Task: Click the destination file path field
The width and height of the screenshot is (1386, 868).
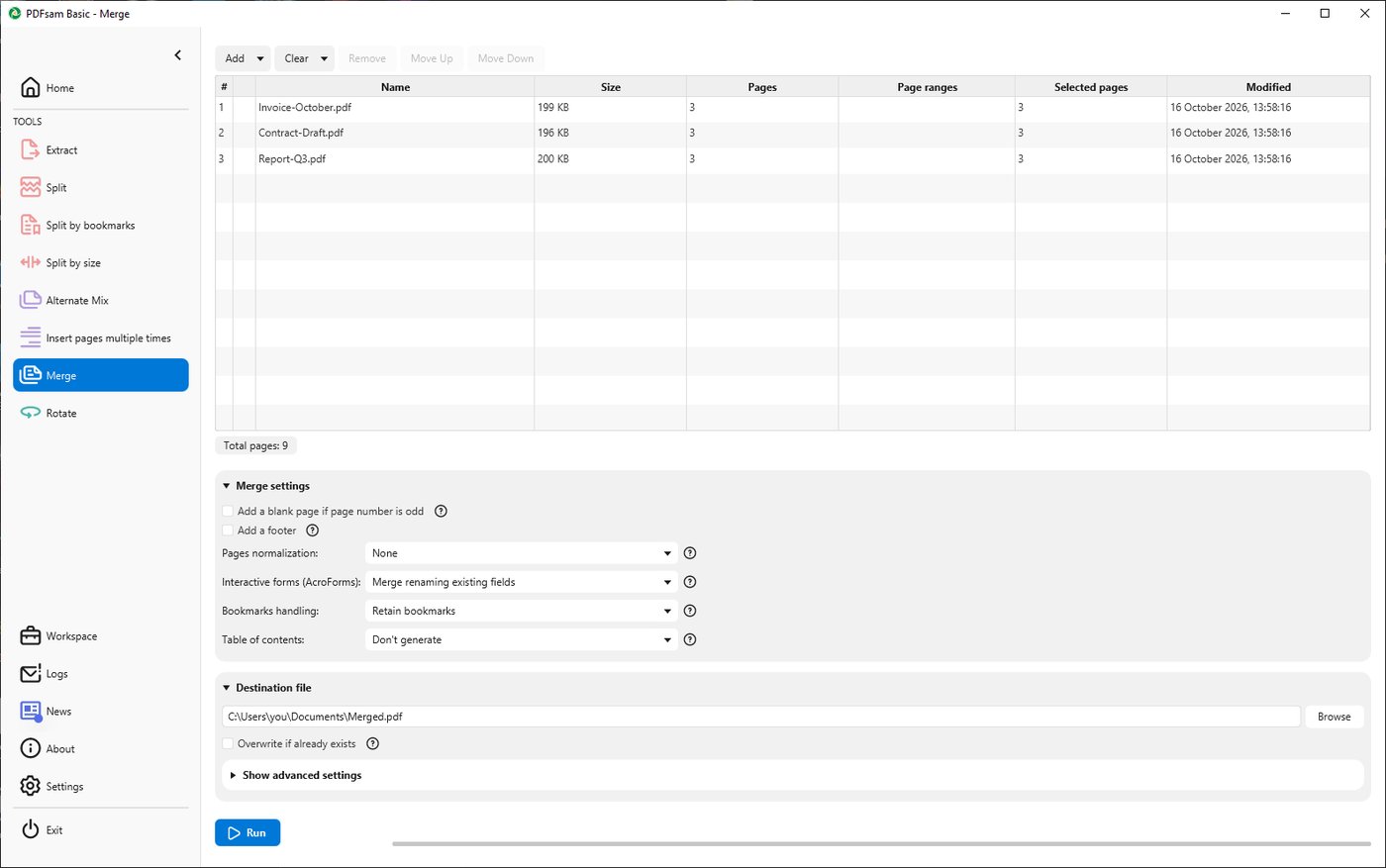Action: click(x=760, y=717)
